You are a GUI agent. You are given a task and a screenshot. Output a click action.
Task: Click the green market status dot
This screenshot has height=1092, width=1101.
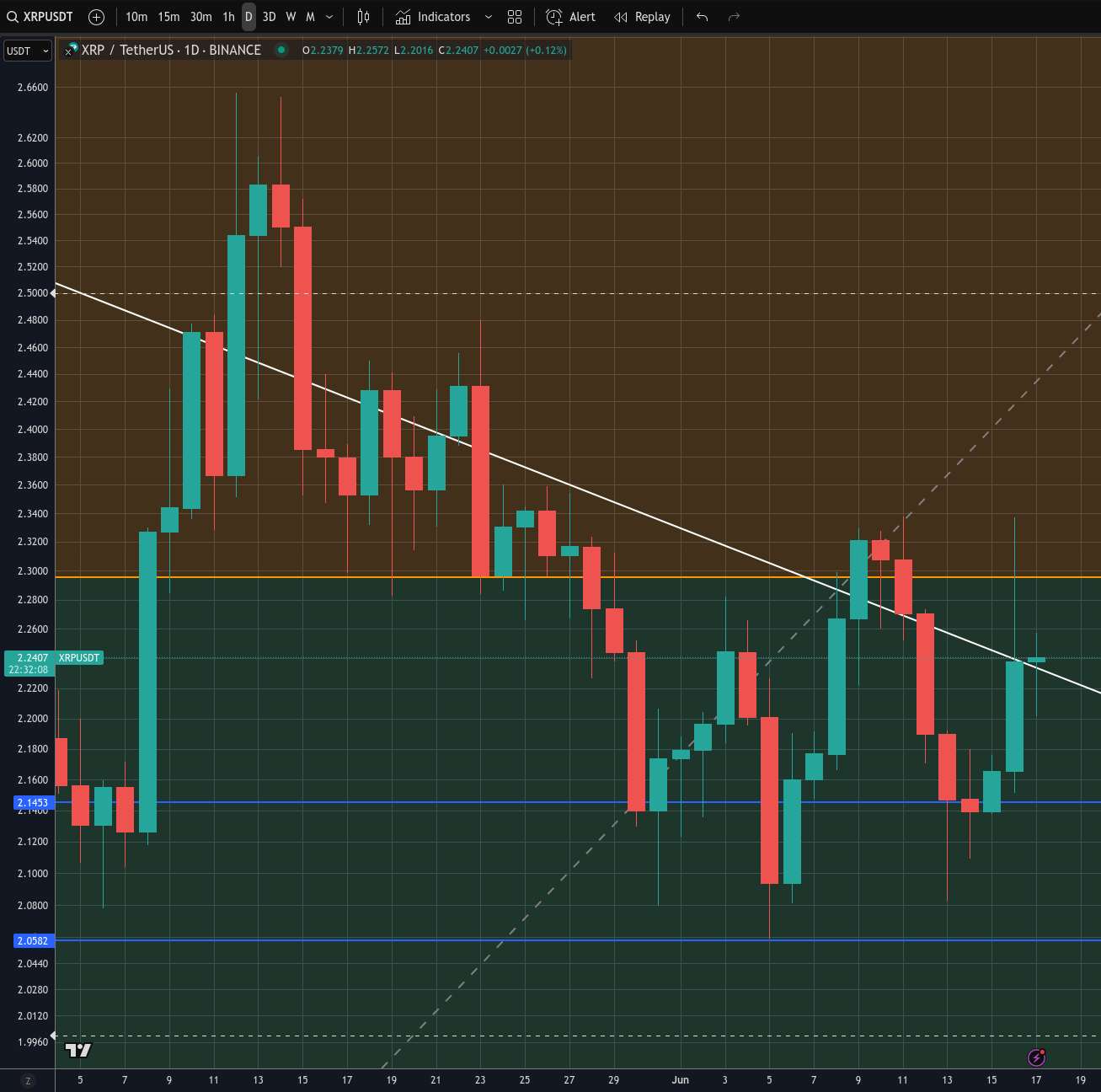click(x=281, y=50)
